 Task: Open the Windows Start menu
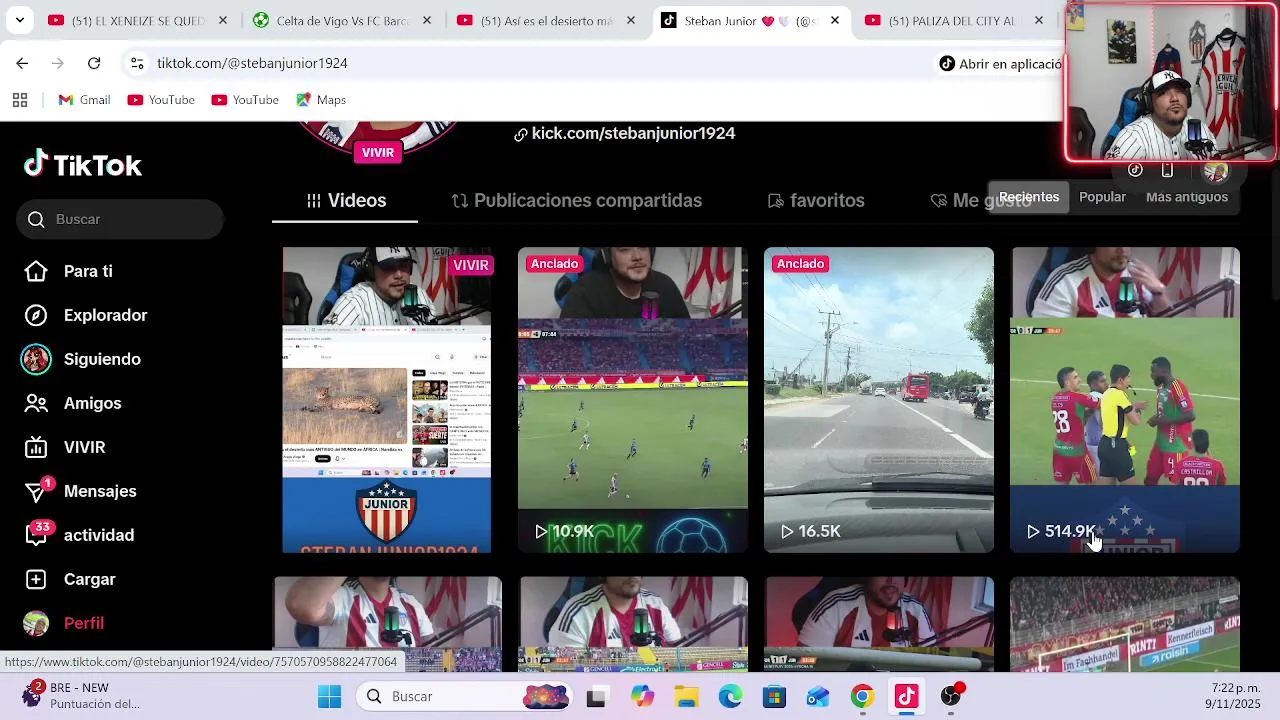(x=329, y=696)
